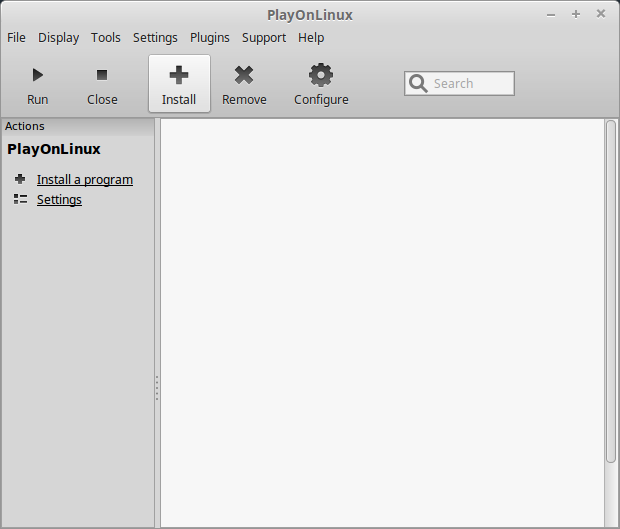Open the Help menu
This screenshot has width=620, height=529.
[311, 38]
